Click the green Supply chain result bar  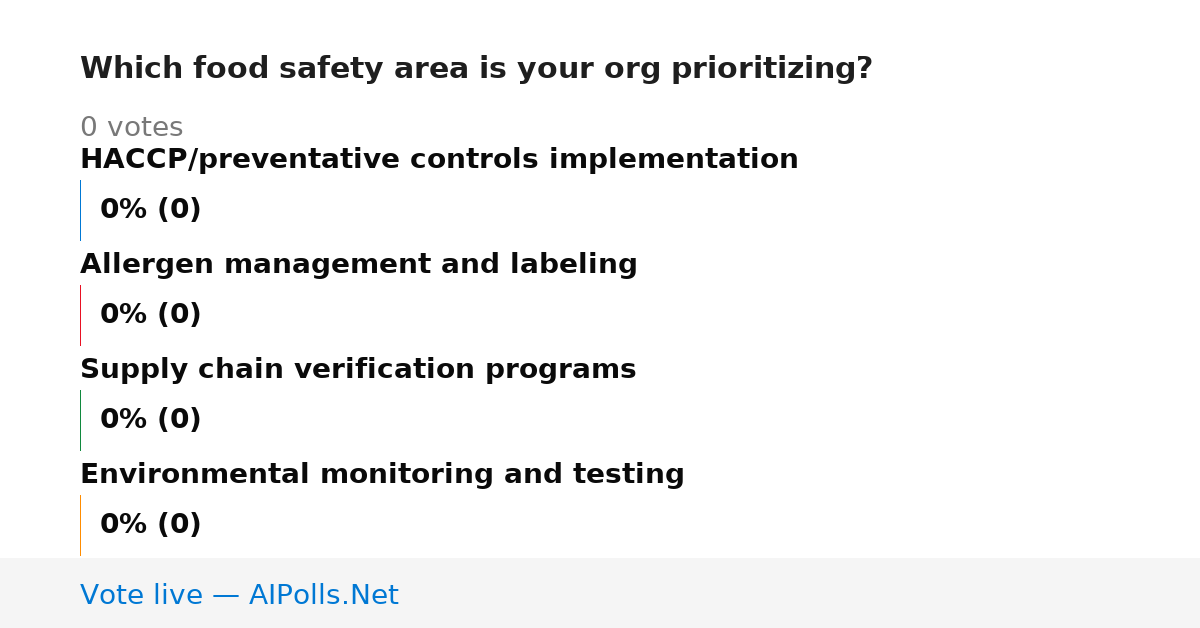(x=80, y=420)
